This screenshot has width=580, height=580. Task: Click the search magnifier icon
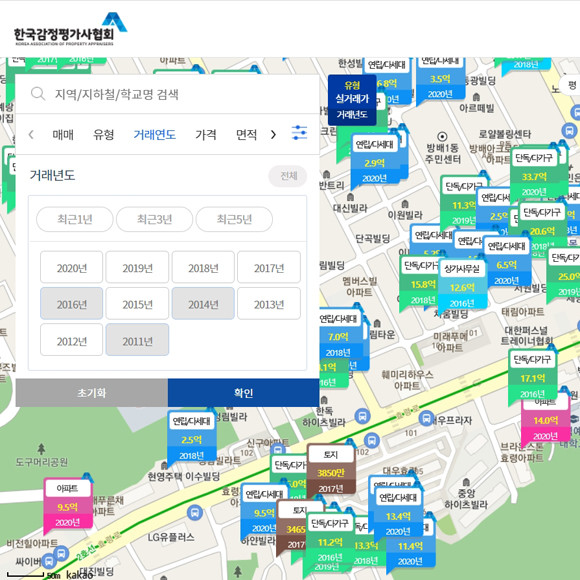(x=38, y=94)
